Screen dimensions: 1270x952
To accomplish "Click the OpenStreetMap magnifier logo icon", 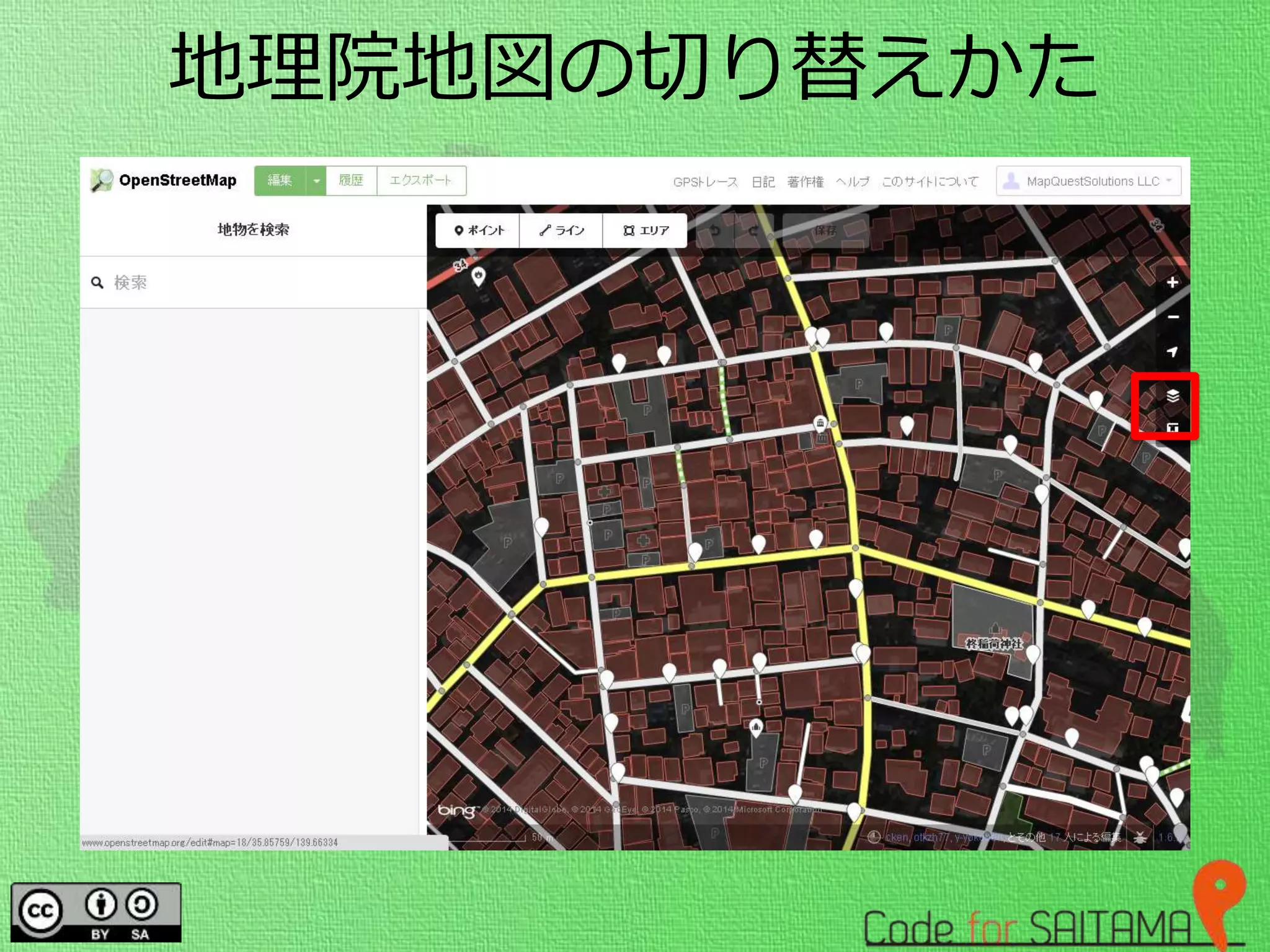I will (101, 180).
